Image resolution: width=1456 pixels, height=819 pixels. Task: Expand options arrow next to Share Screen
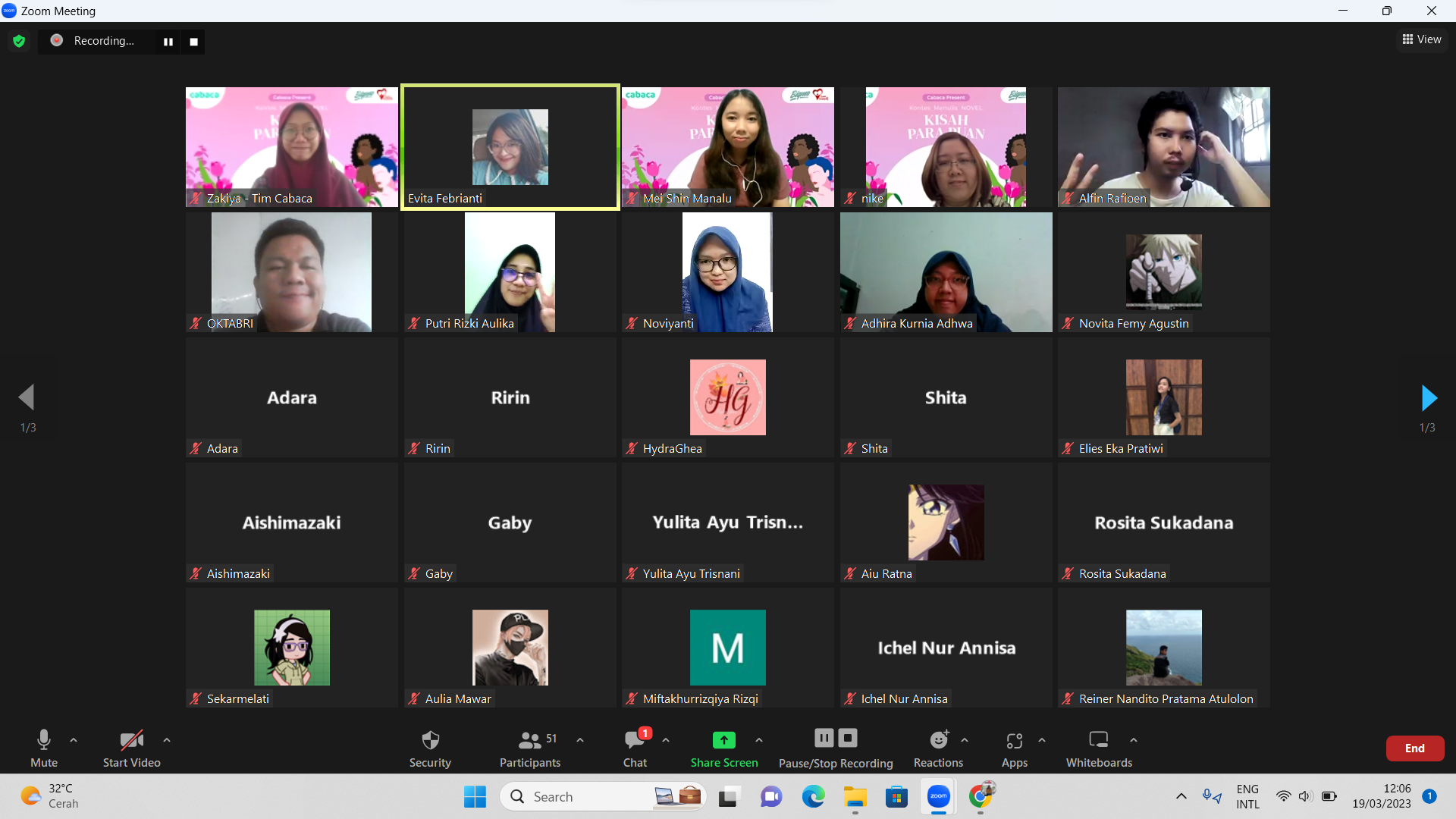759,740
